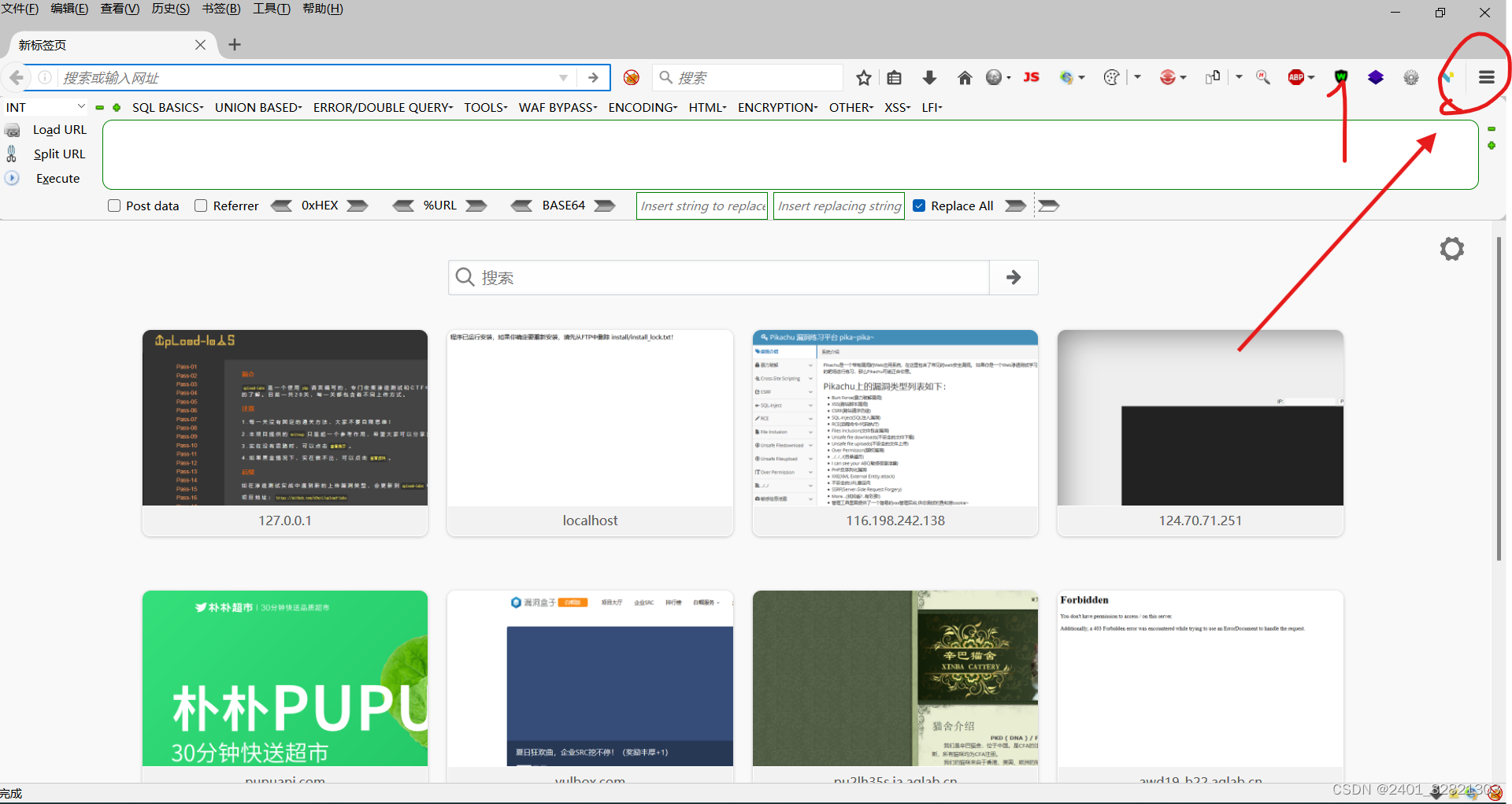This screenshot has width=1512, height=804.
Task: Expand the UNION BASED menu
Action: click(x=258, y=107)
